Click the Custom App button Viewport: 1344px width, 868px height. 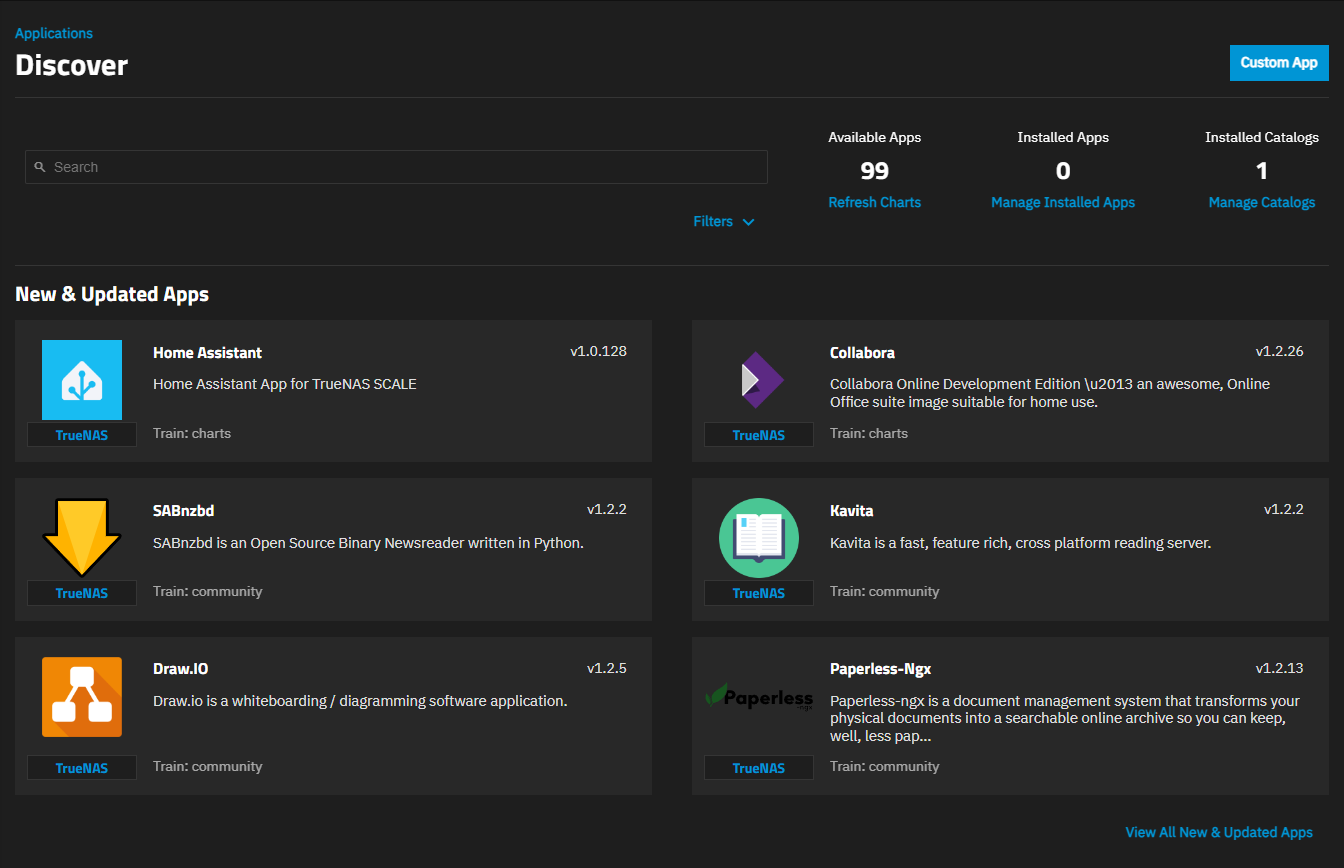click(x=1279, y=62)
